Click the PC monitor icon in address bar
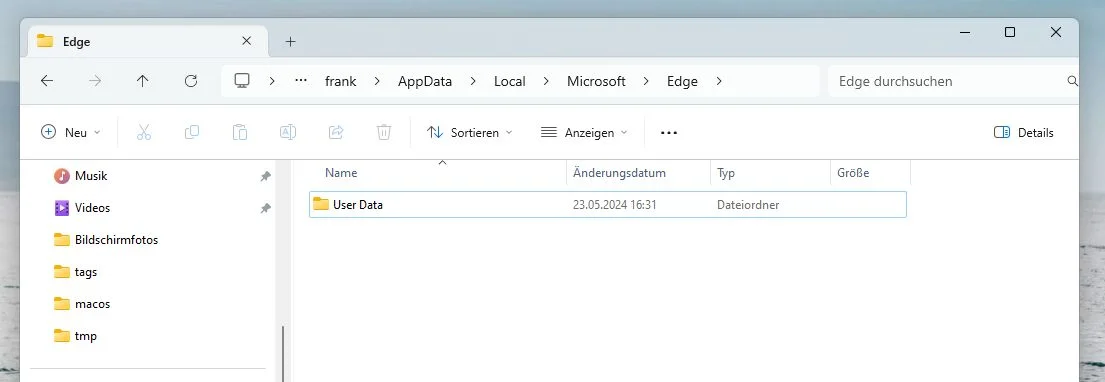Screen dimensions: 1105x382 242,81
